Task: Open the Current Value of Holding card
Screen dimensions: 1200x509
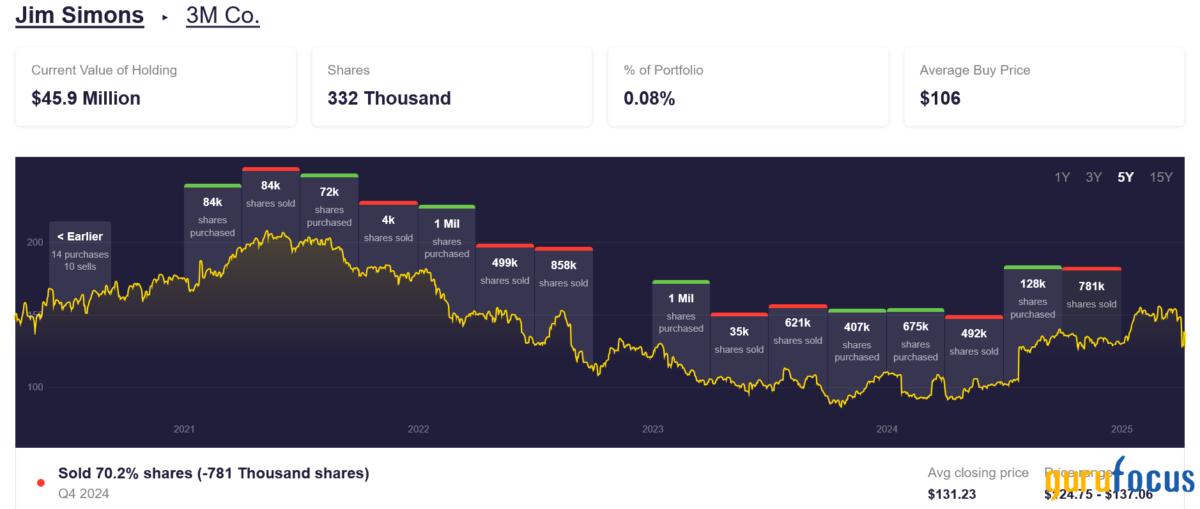Action: (156, 85)
